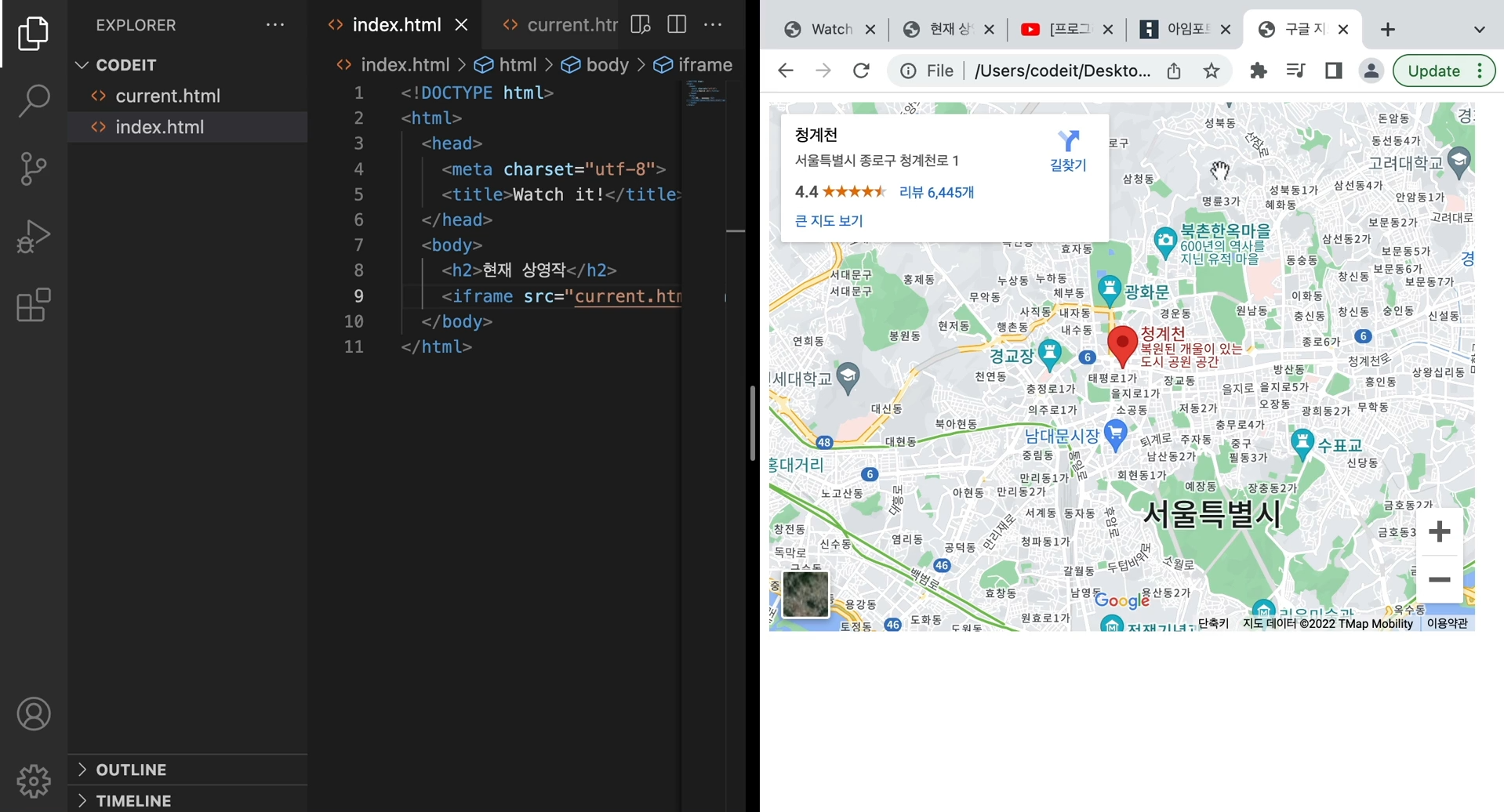
Task: Go forward in the Chrome browser
Action: pos(823,71)
